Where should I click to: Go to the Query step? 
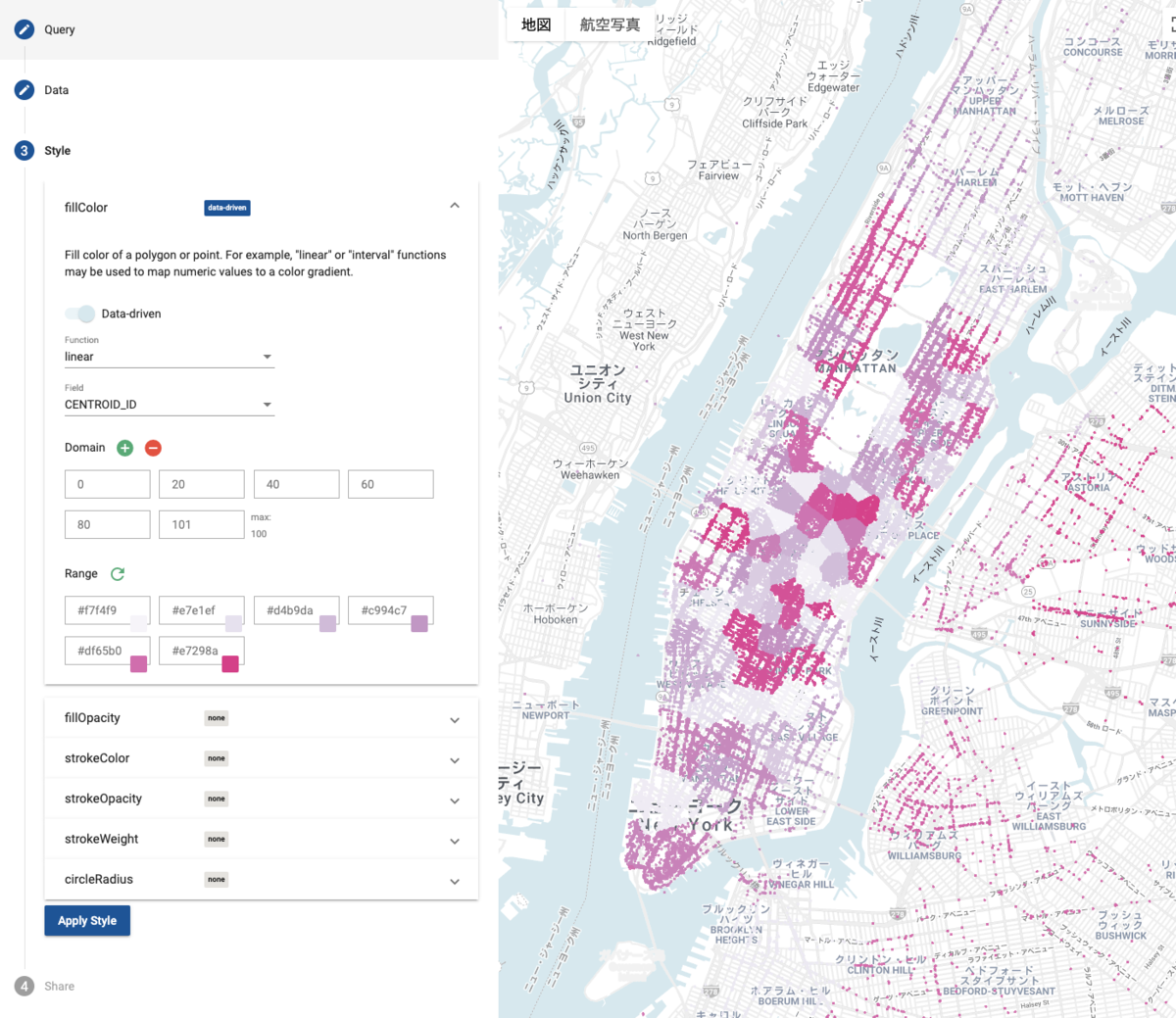[60, 29]
